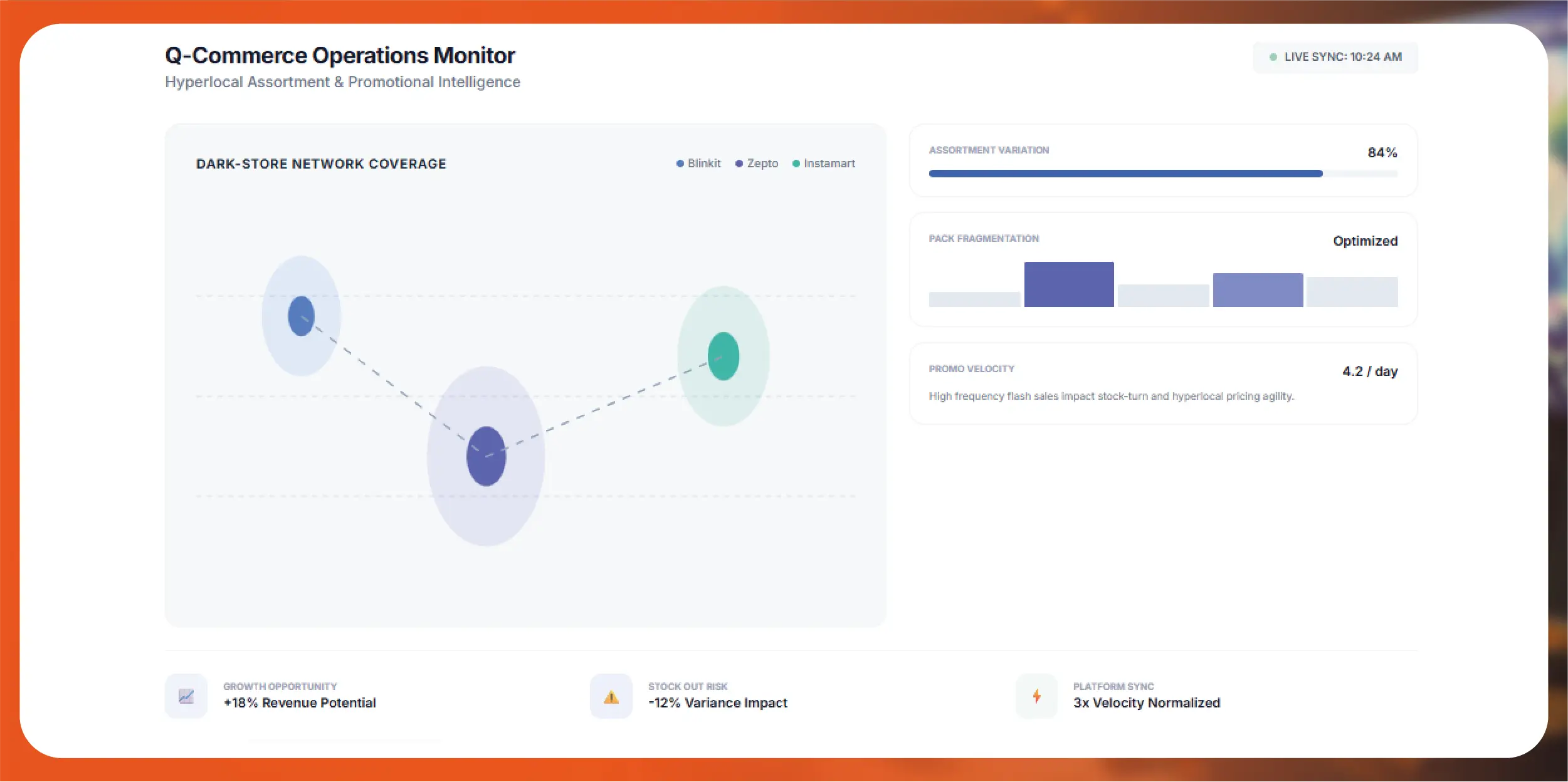
Task: Select the Blinkit legend item
Action: coord(698,164)
